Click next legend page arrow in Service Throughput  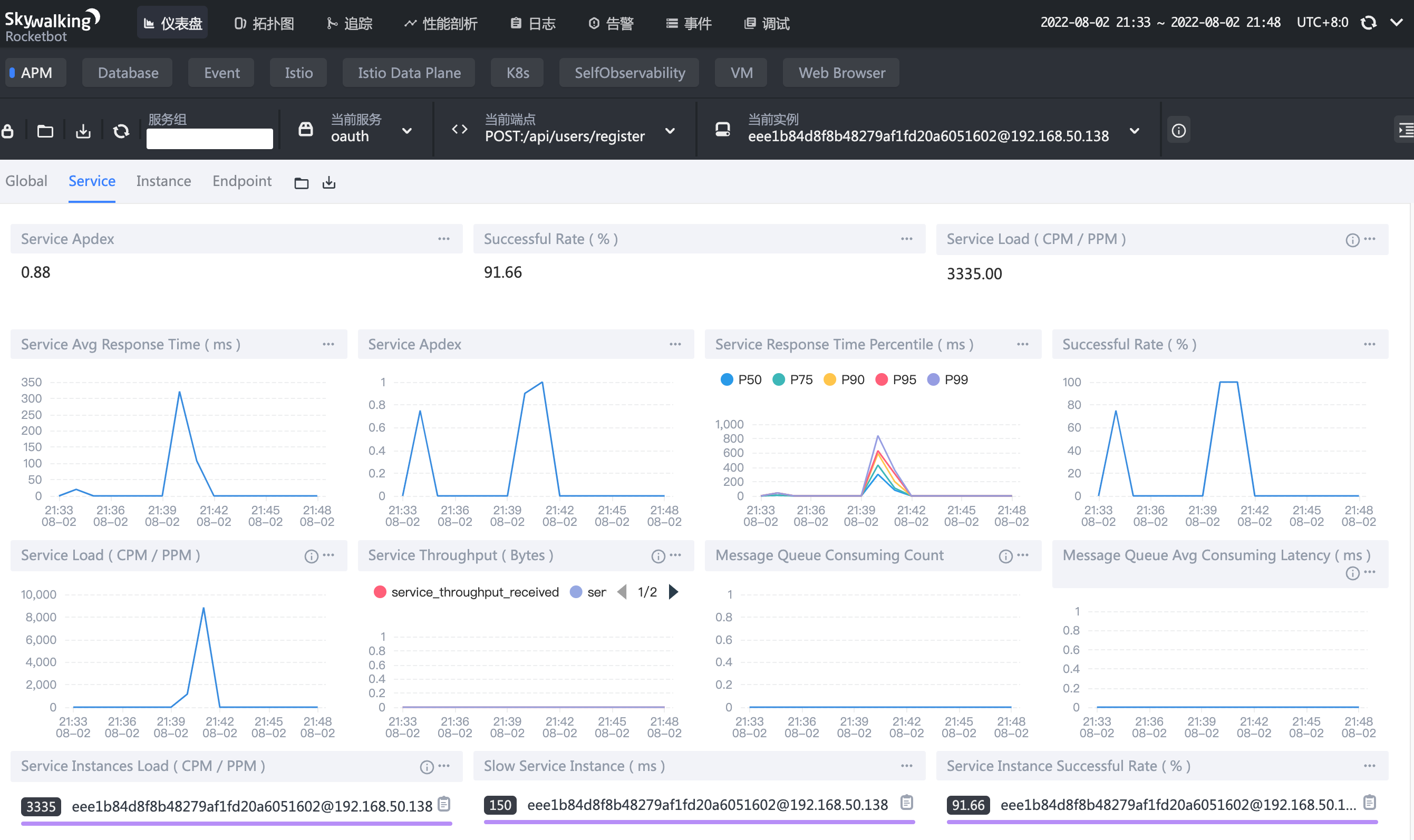[673, 592]
